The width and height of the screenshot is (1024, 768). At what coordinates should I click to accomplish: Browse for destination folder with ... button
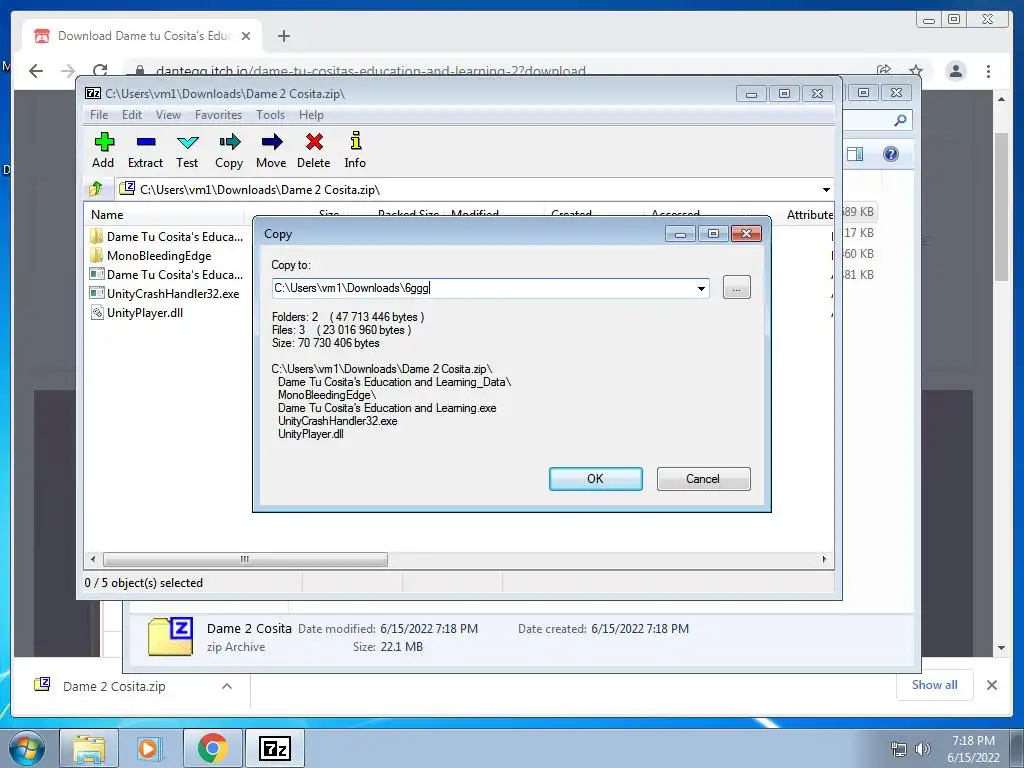(x=737, y=288)
